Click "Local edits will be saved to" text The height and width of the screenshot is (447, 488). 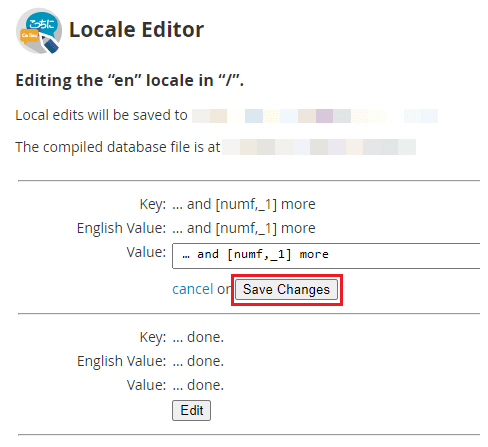(101, 115)
